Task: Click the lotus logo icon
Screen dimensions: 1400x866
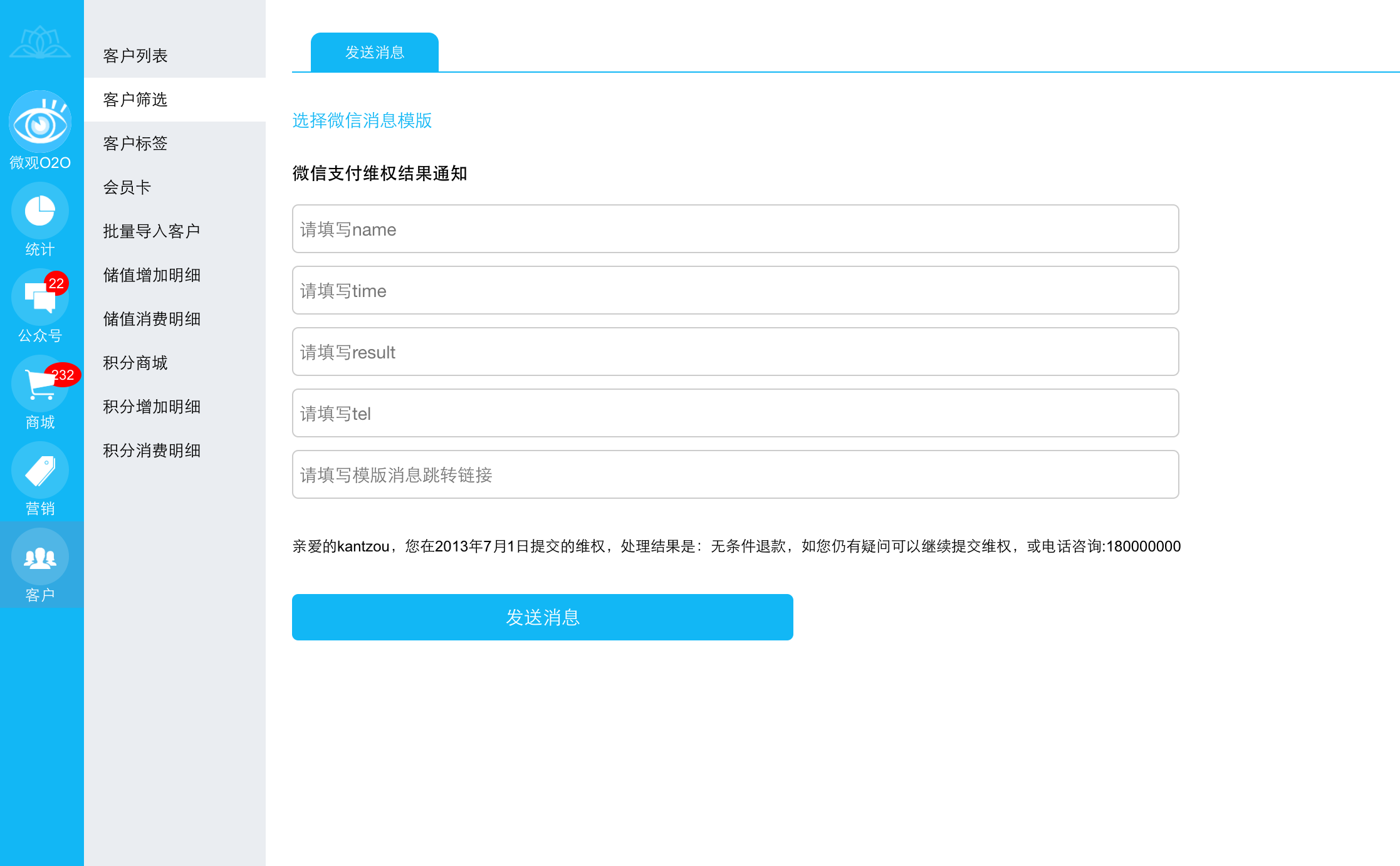Action: click(40, 42)
